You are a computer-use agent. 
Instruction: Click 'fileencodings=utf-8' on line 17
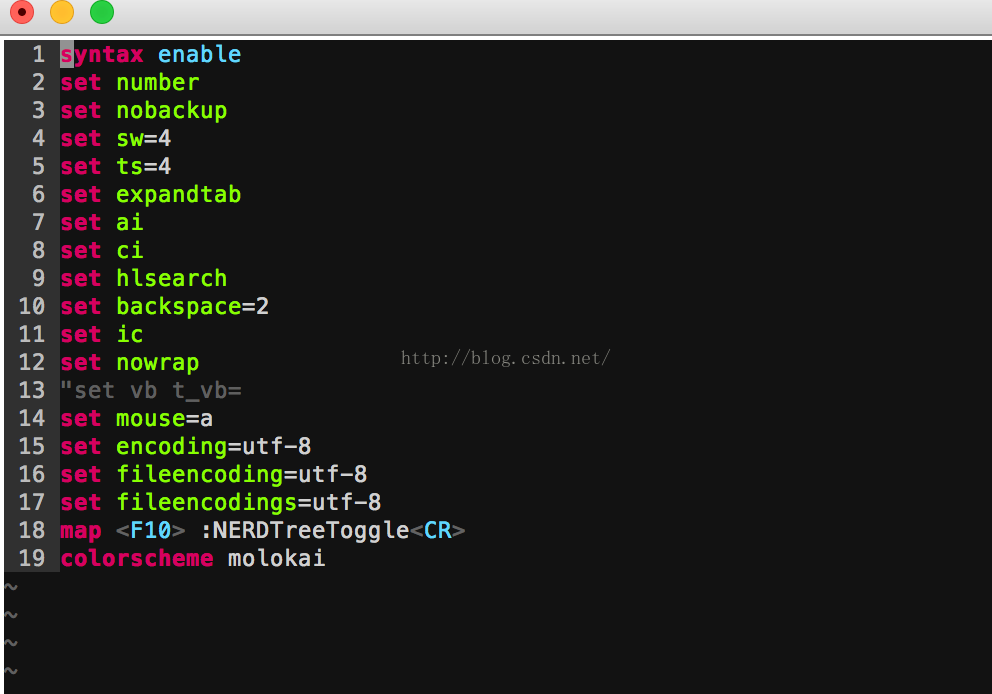pos(249,502)
